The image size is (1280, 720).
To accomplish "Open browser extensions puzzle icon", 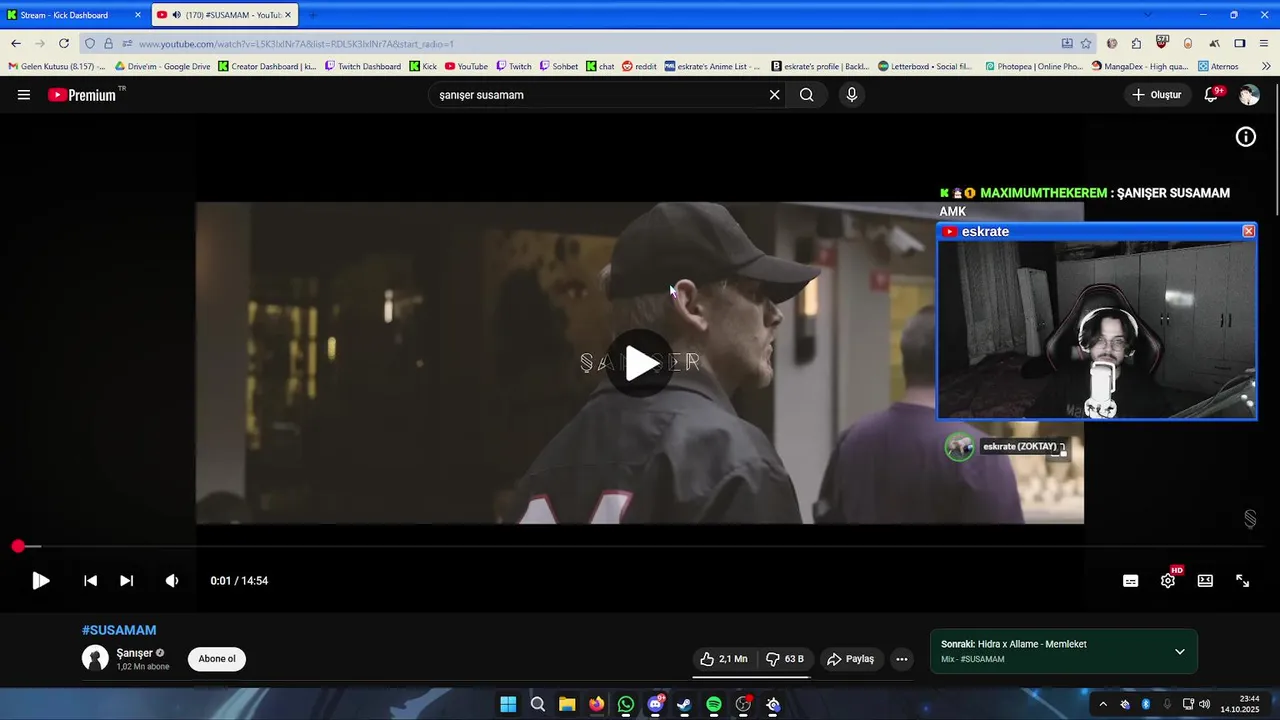I will 1136,44.
